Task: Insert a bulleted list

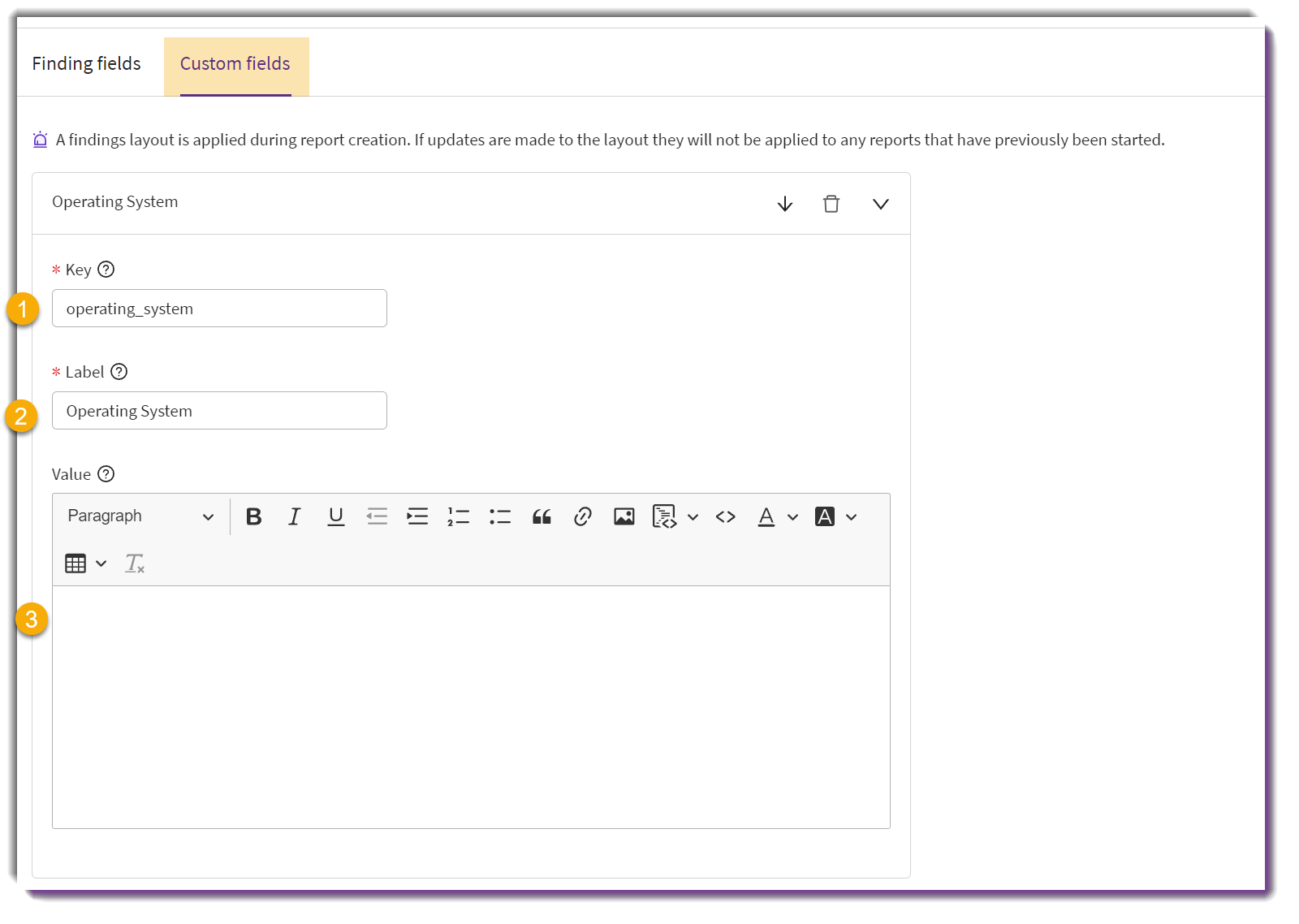Action: (x=500, y=516)
